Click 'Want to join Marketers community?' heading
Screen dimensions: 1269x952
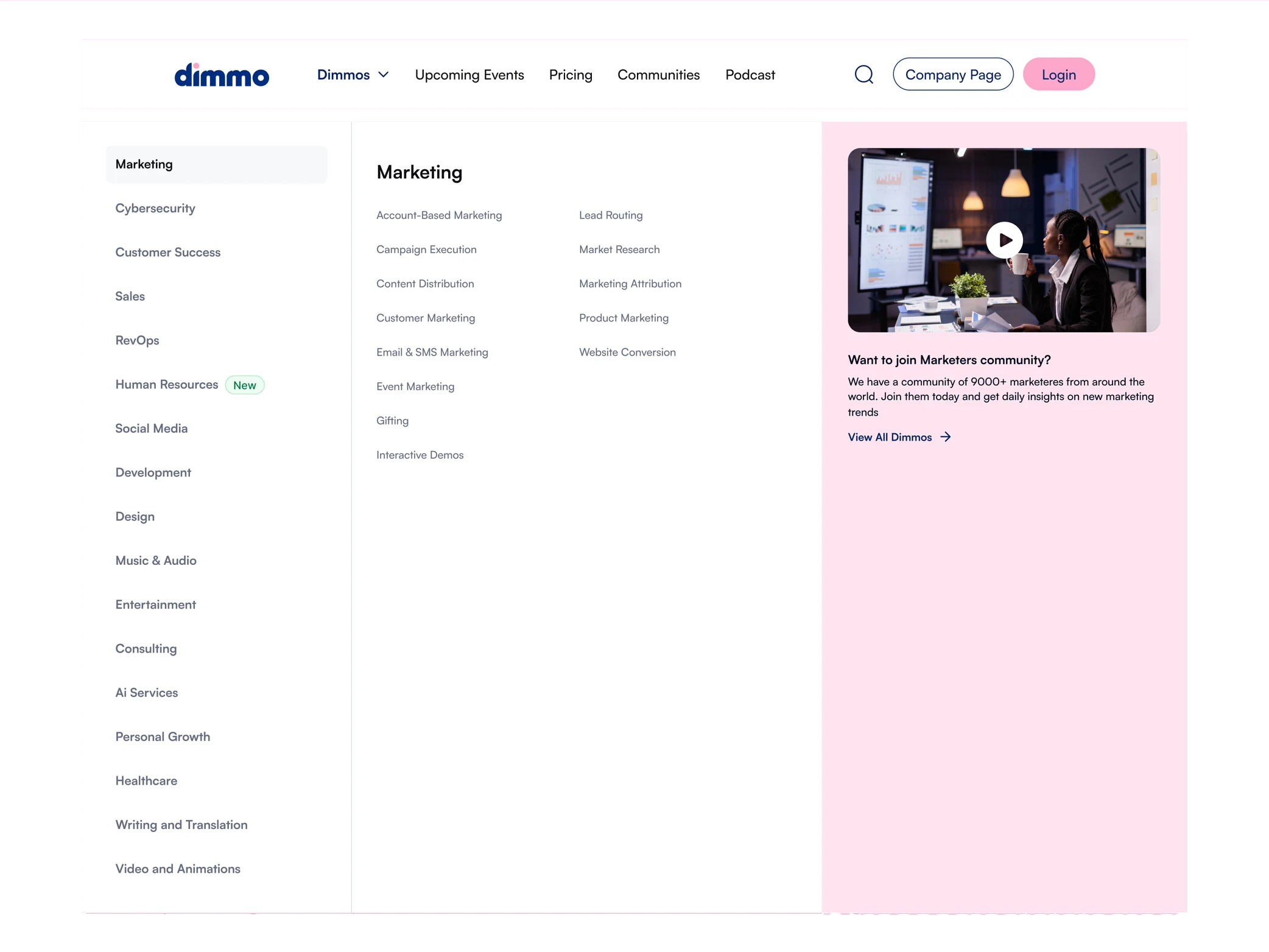[x=949, y=360]
